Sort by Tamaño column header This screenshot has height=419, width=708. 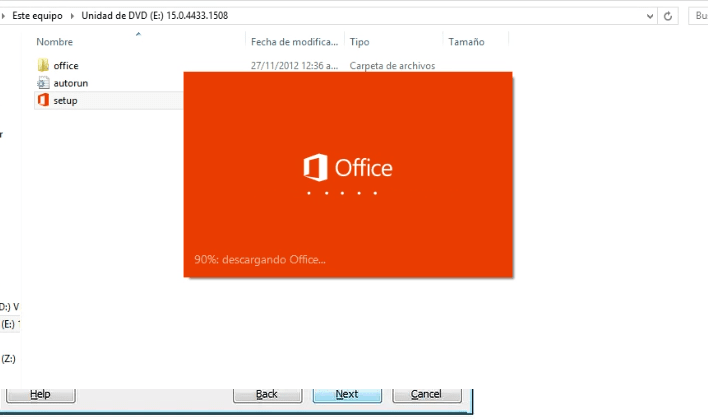coord(466,42)
